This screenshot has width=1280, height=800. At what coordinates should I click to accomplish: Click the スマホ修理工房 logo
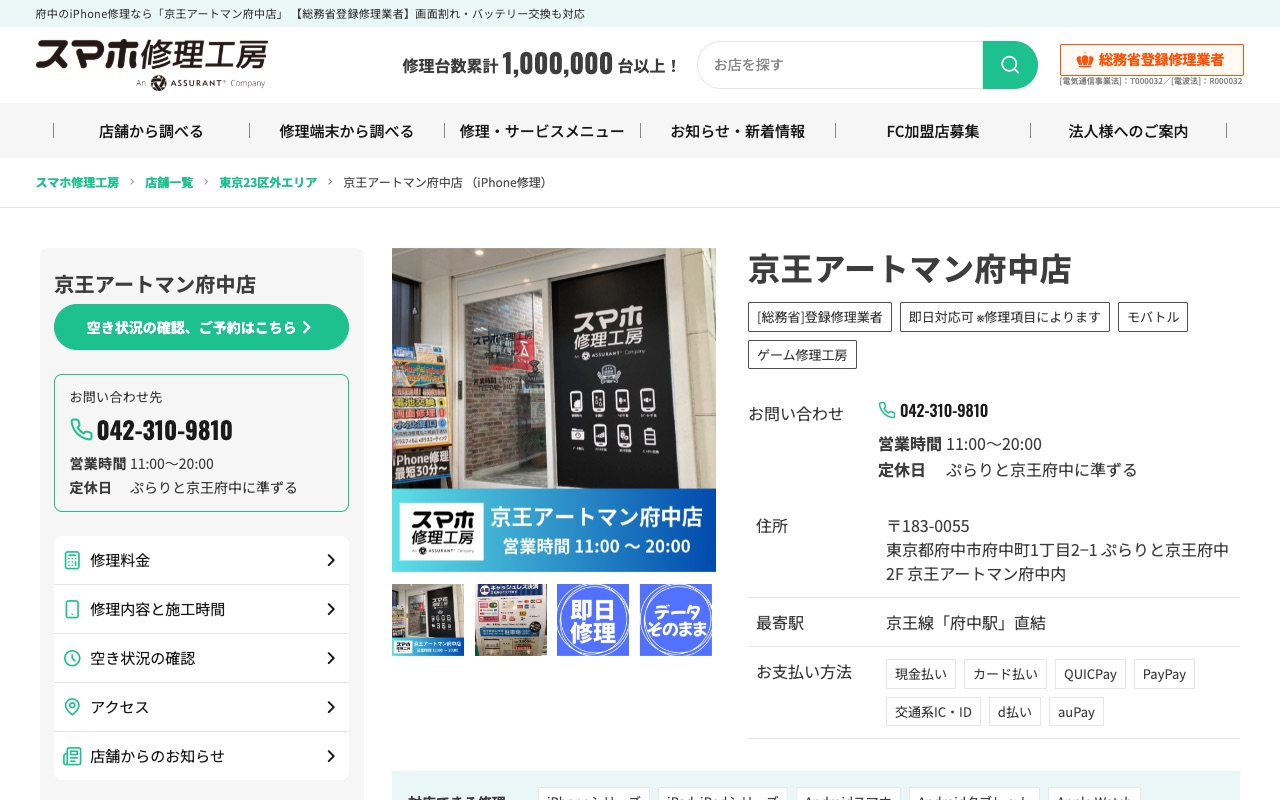pyautogui.click(x=151, y=65)
